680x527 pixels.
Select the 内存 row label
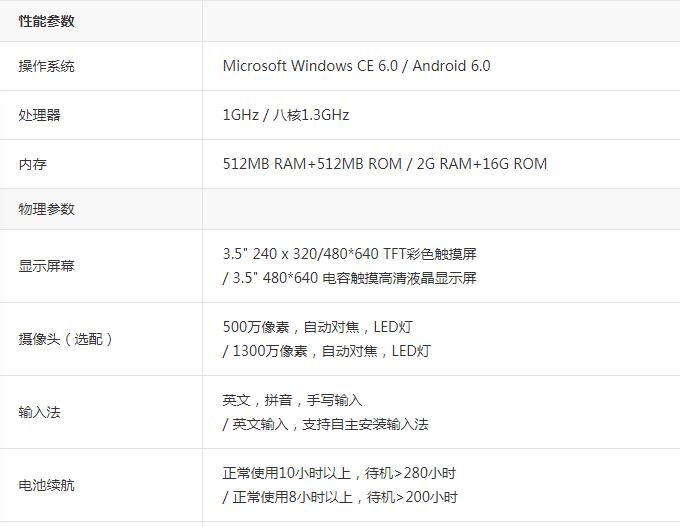pyautogui.click(x=33, y=164)
